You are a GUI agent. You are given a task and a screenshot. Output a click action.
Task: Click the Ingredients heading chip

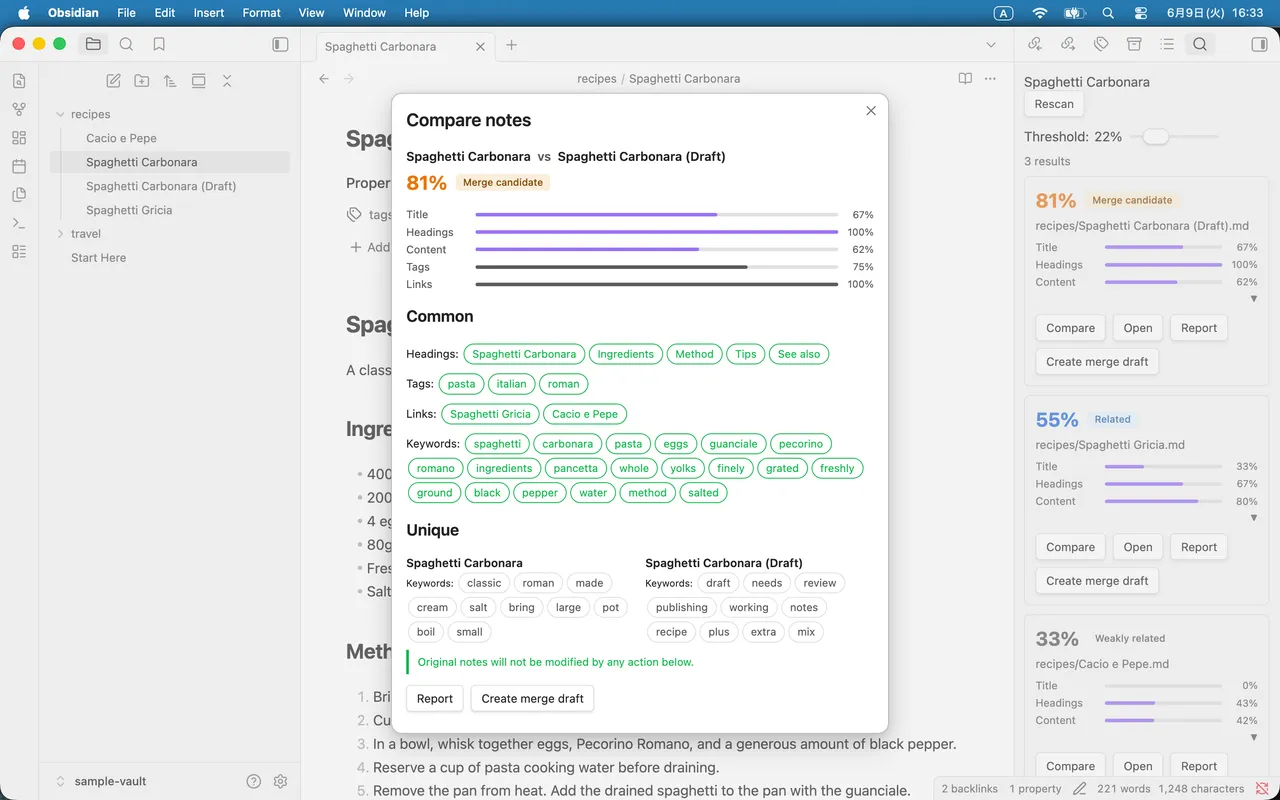click(x=625, y=354)
